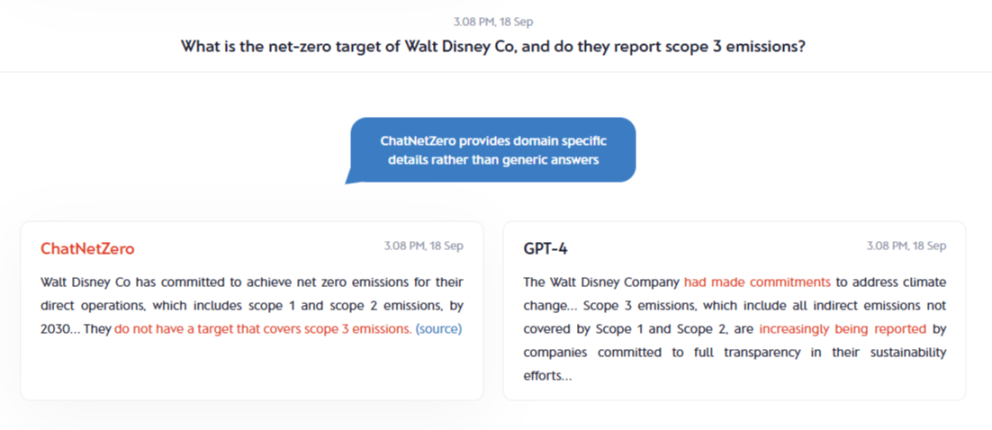Click red text "had made commitments"

click(757, 282)
